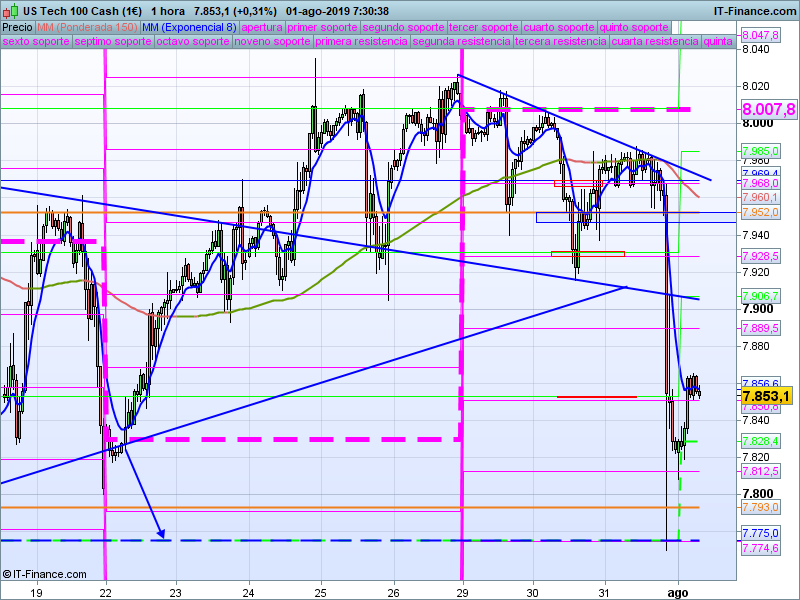
Task: Click the noveno soporte label
Action: pos(272,41)
